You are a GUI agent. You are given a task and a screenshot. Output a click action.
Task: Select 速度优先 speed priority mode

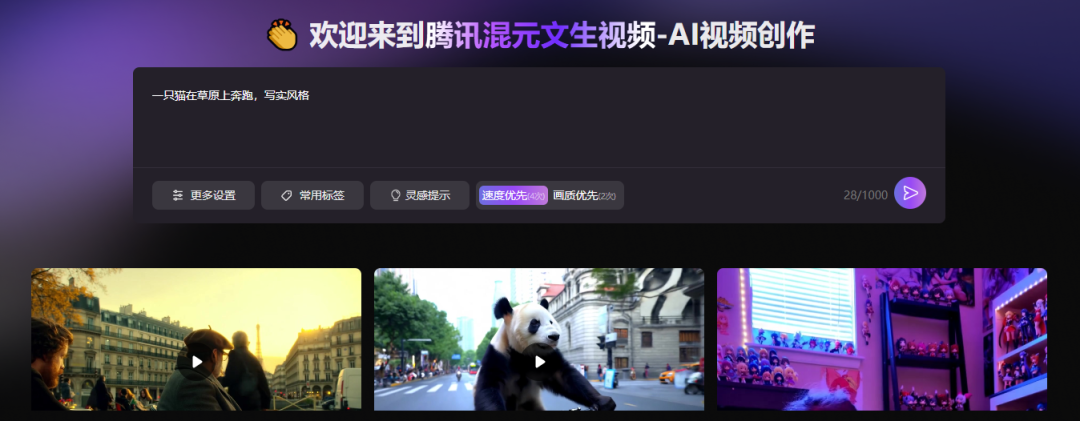click(513, 196)
